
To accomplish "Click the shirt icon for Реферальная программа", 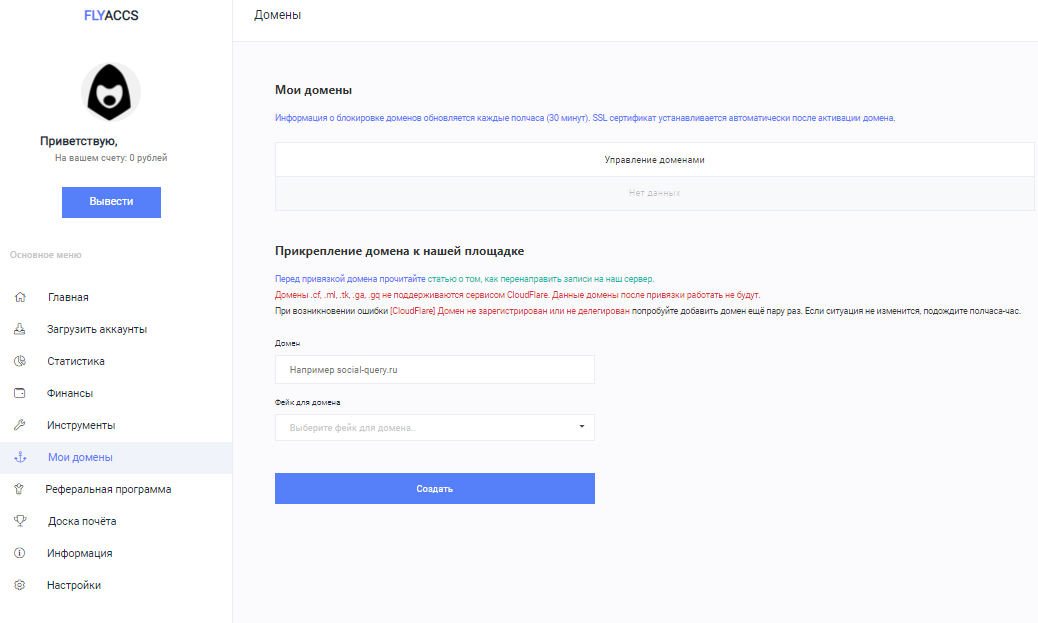I will 19,489.
